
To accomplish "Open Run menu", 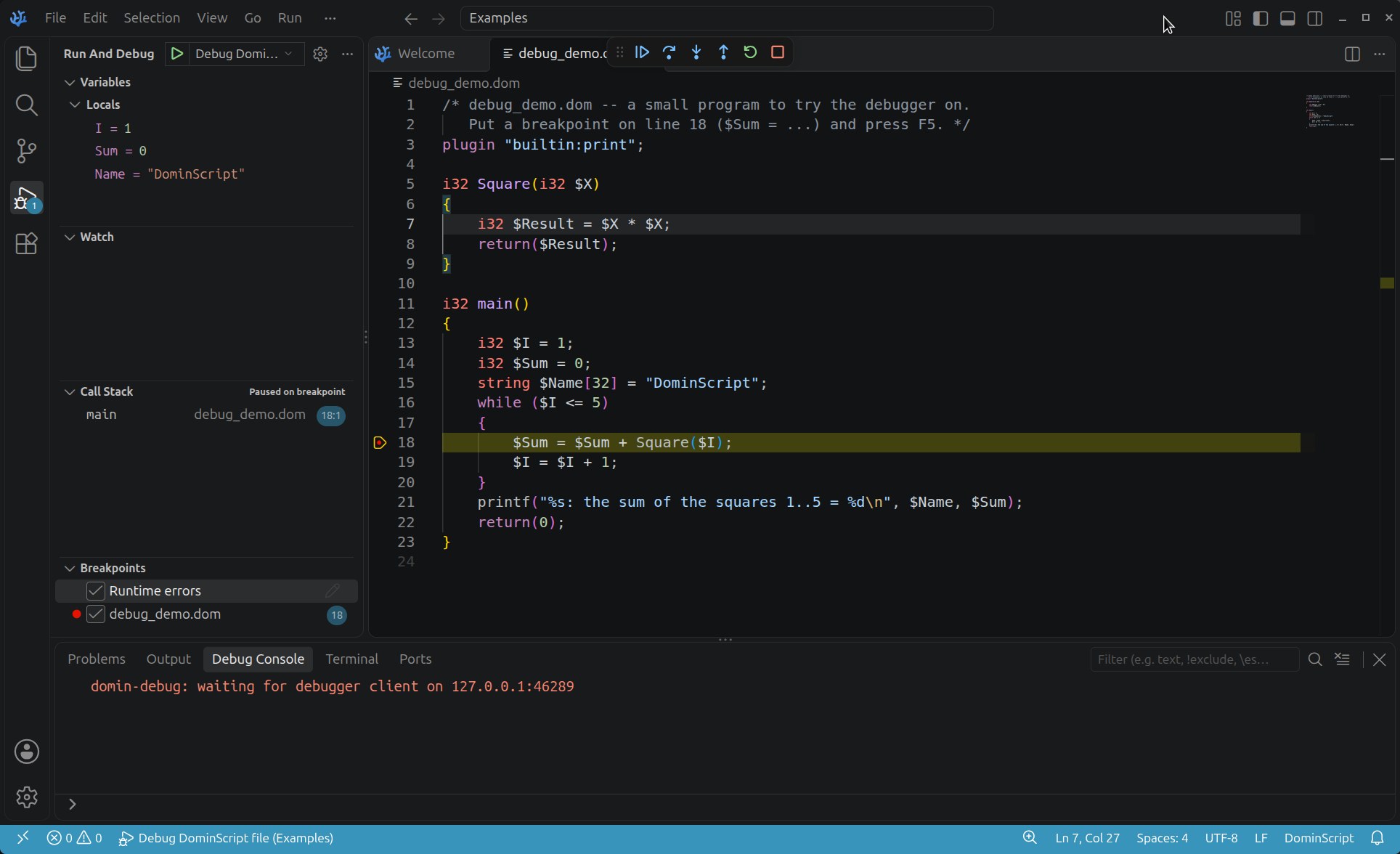I will point(290,18).
